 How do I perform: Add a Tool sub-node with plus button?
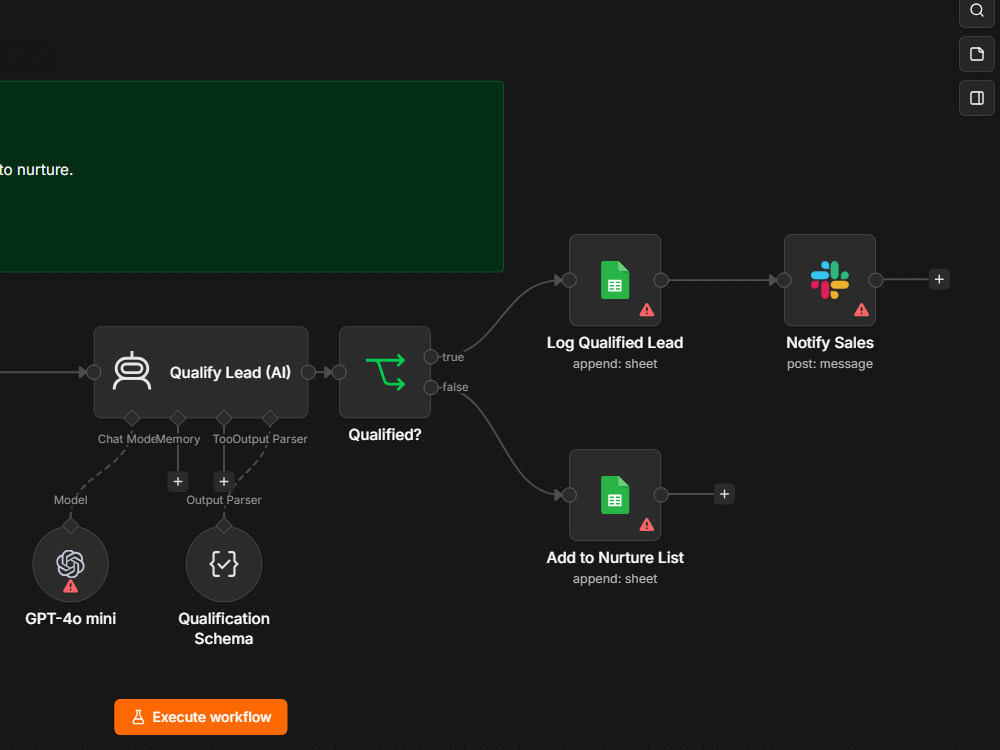tap(224, 482)
